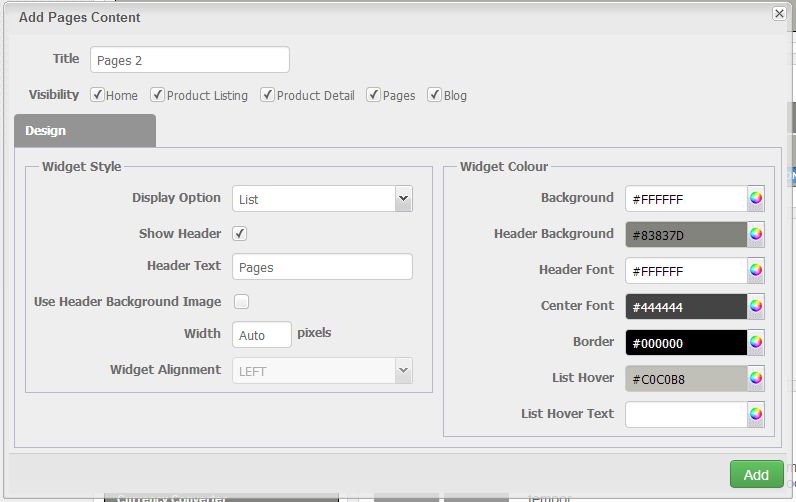This screenshot has height=502, width=796.
Task: Focus the Header Text input field
Action: click(322, 267)
